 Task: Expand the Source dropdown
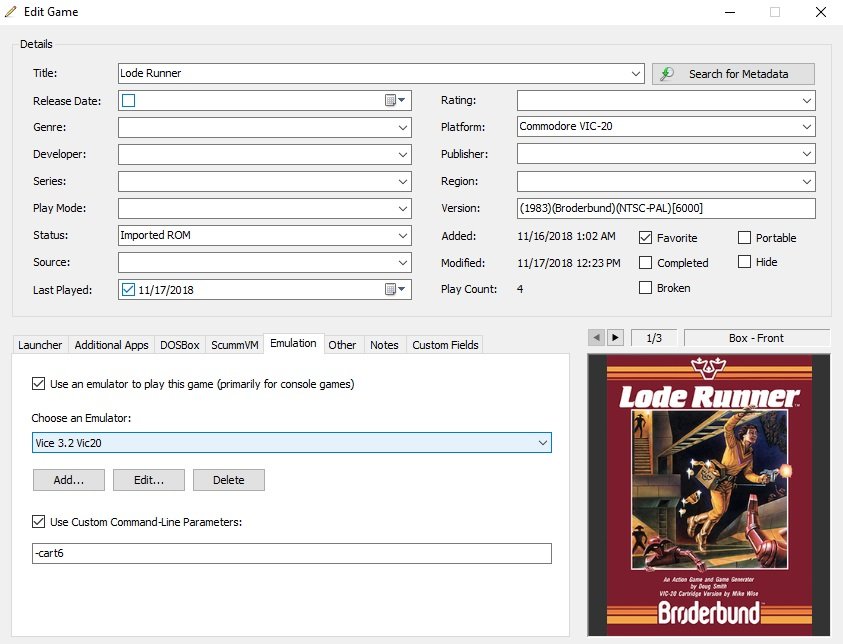403,262
